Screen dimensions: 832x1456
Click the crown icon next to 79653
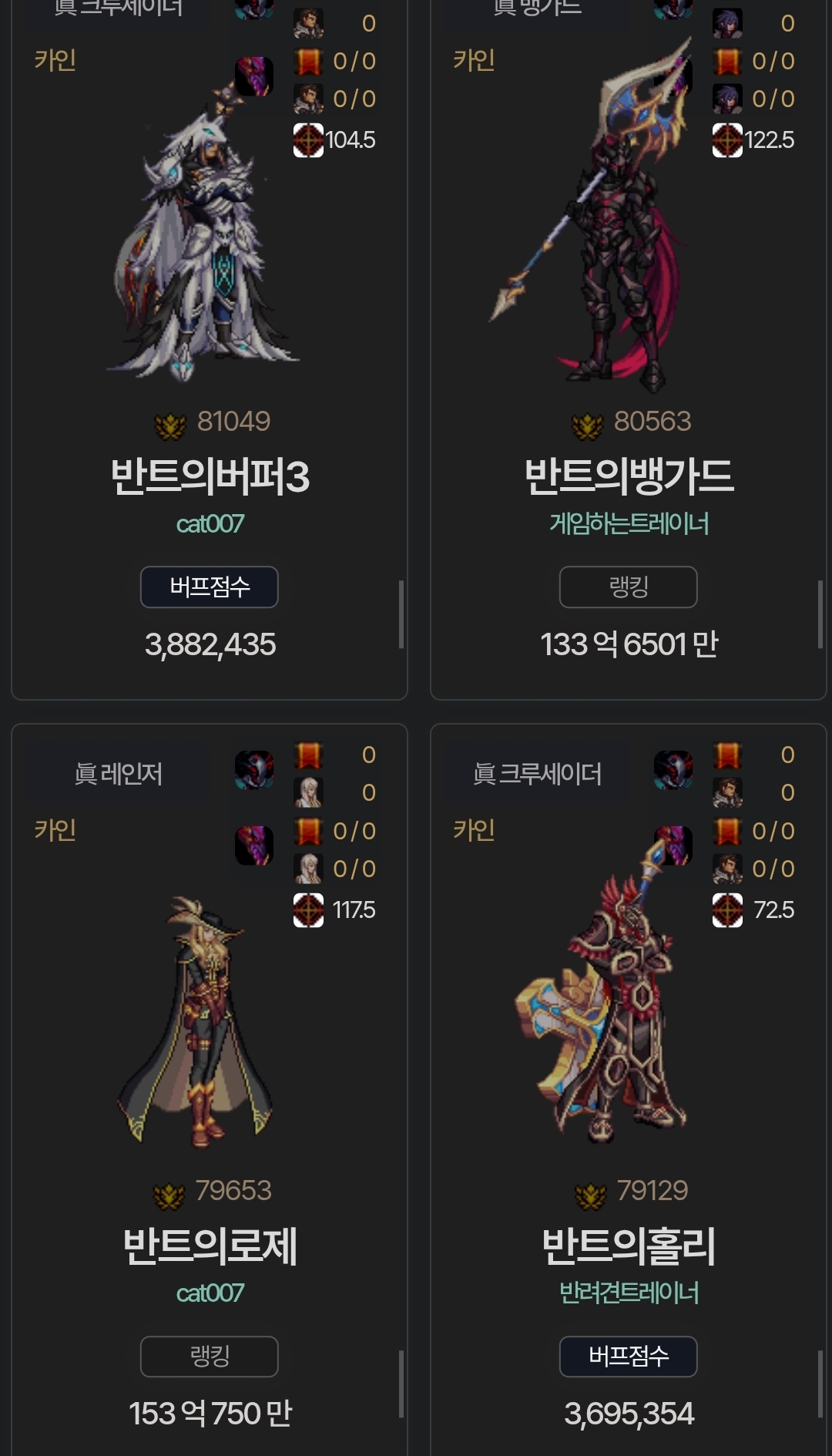tap(169, 1195)
